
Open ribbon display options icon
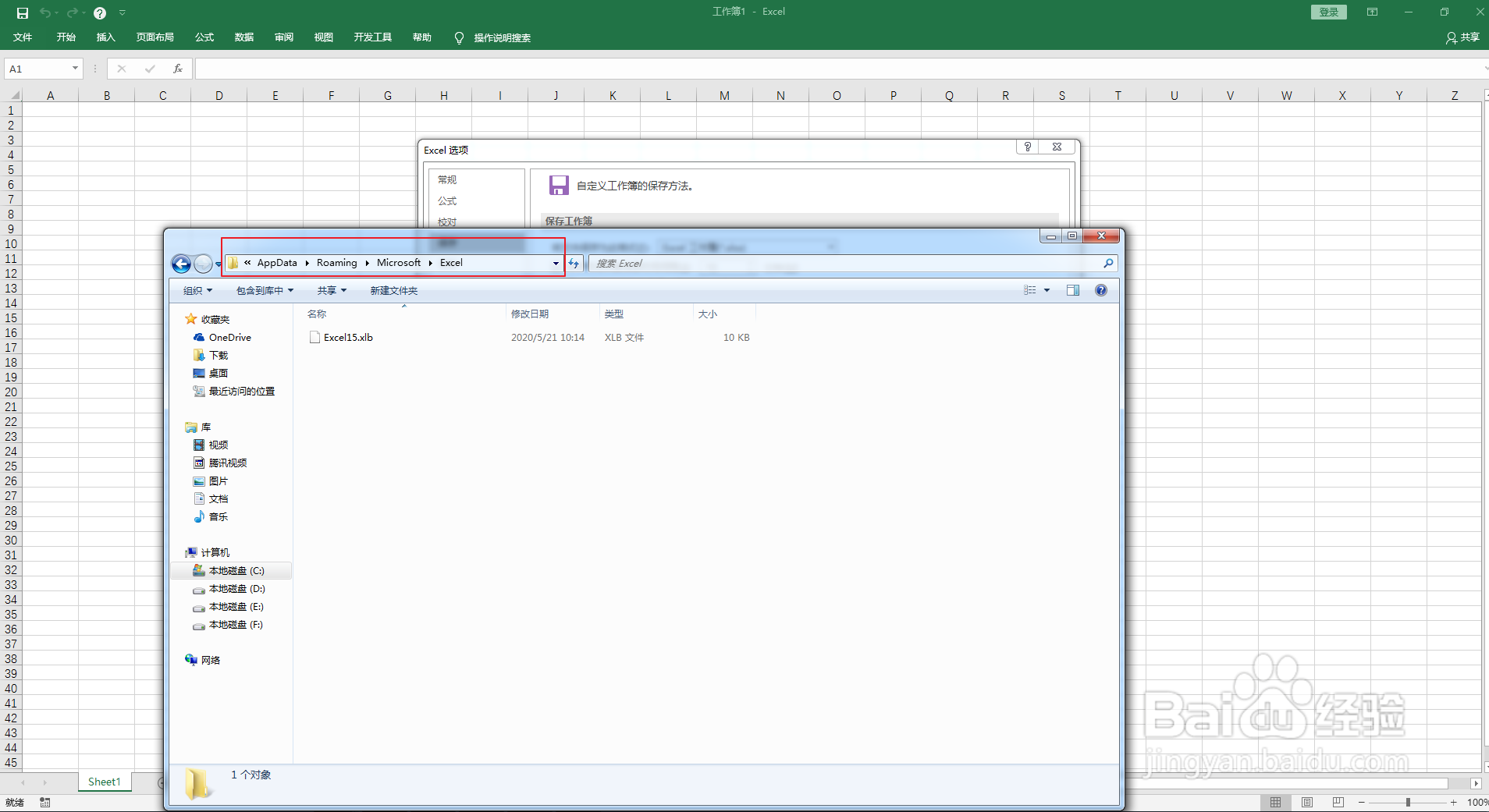(1372, 12)
